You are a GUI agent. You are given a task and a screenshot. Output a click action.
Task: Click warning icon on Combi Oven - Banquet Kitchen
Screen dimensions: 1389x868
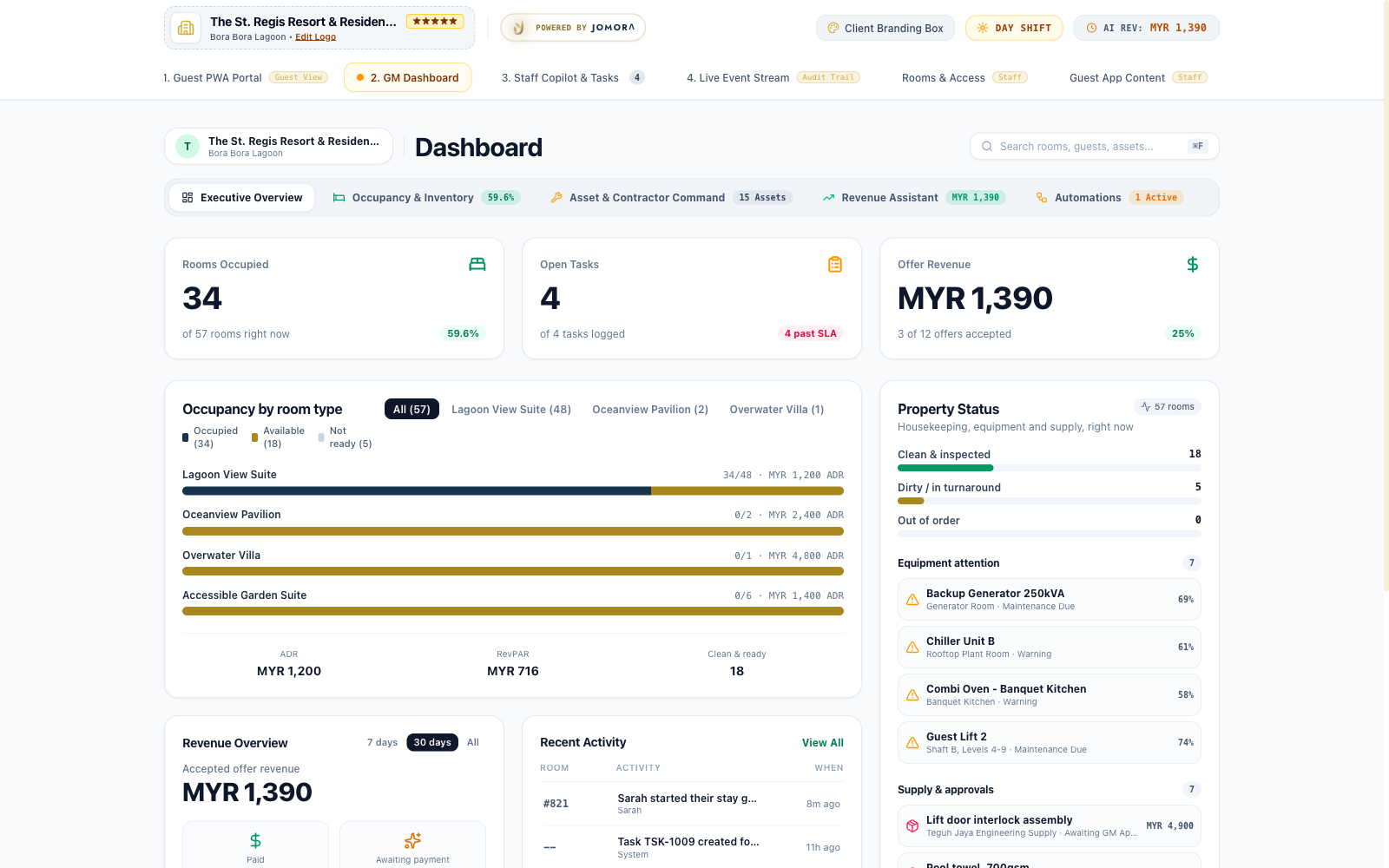[x=912, y=695]
